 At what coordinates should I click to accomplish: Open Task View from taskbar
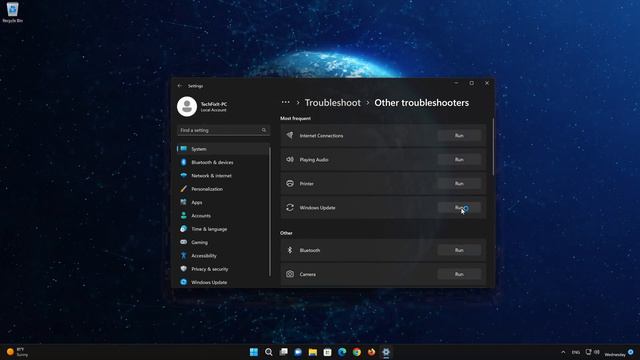(x=283, y=352)
